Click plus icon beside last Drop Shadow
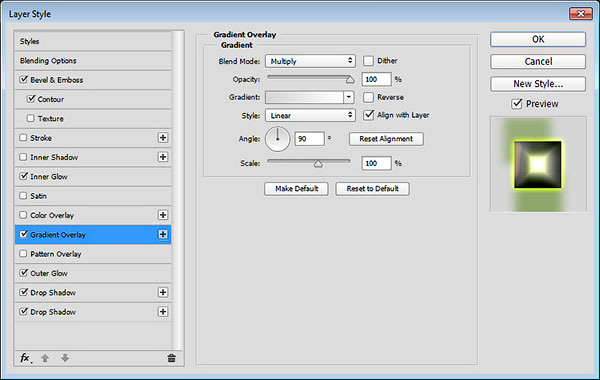This screenshot has width=600, height=380. tap(163, 312)
